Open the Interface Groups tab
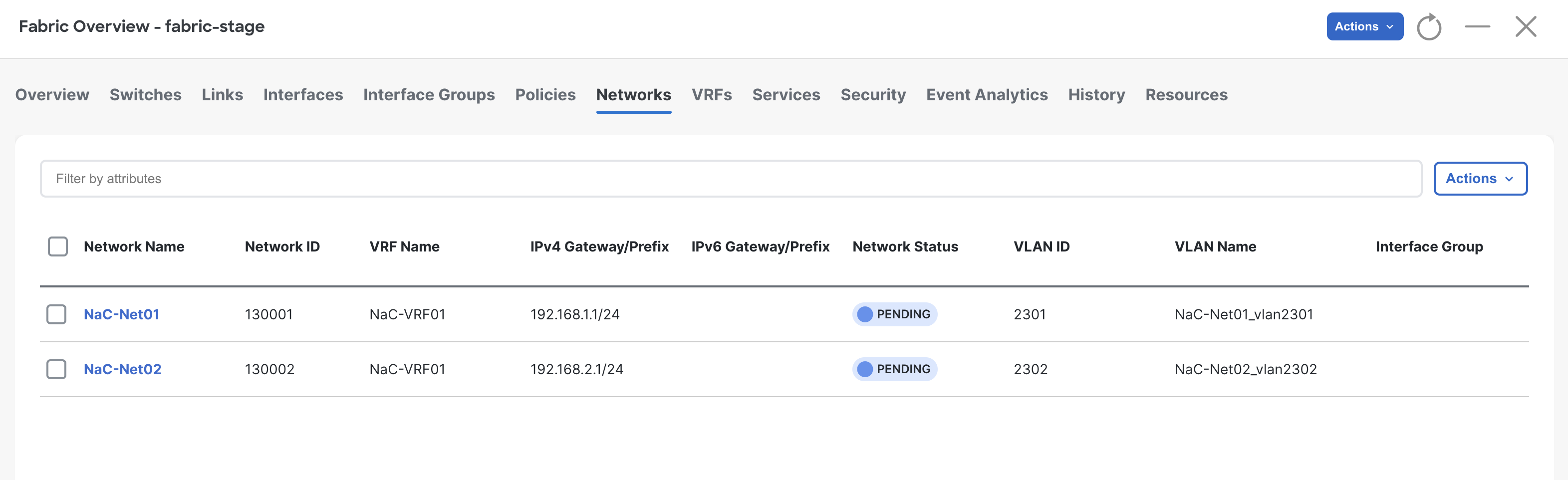 tap(429, 95)
